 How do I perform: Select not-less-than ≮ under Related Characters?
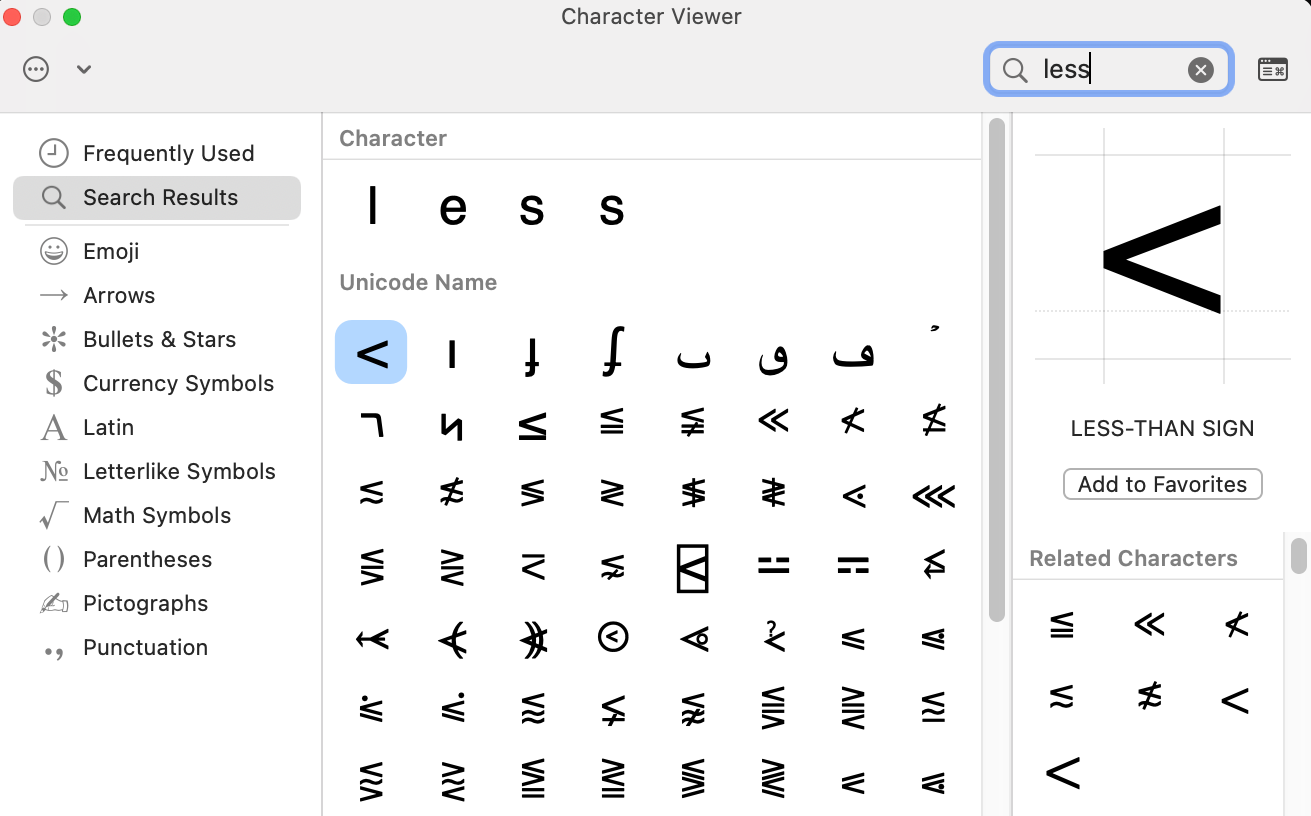(x=1236, y=625)
